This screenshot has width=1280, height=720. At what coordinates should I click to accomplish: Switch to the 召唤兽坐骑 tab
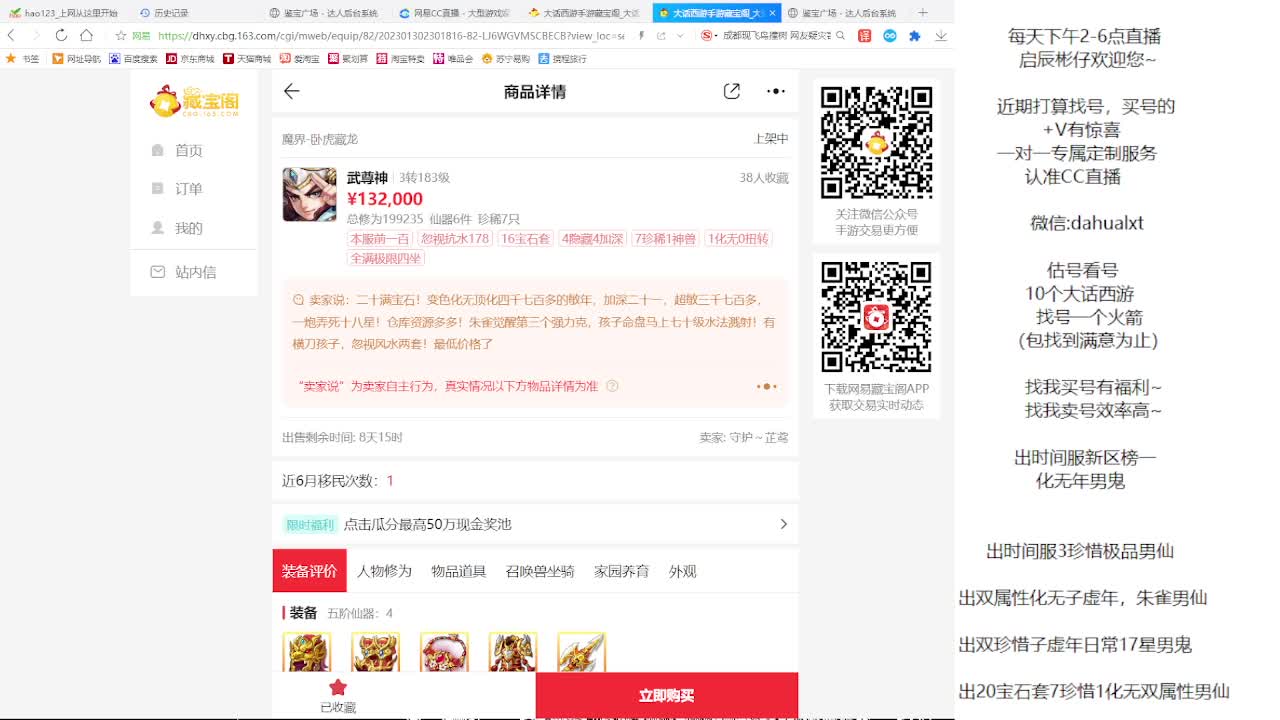[x=540, y=571]
